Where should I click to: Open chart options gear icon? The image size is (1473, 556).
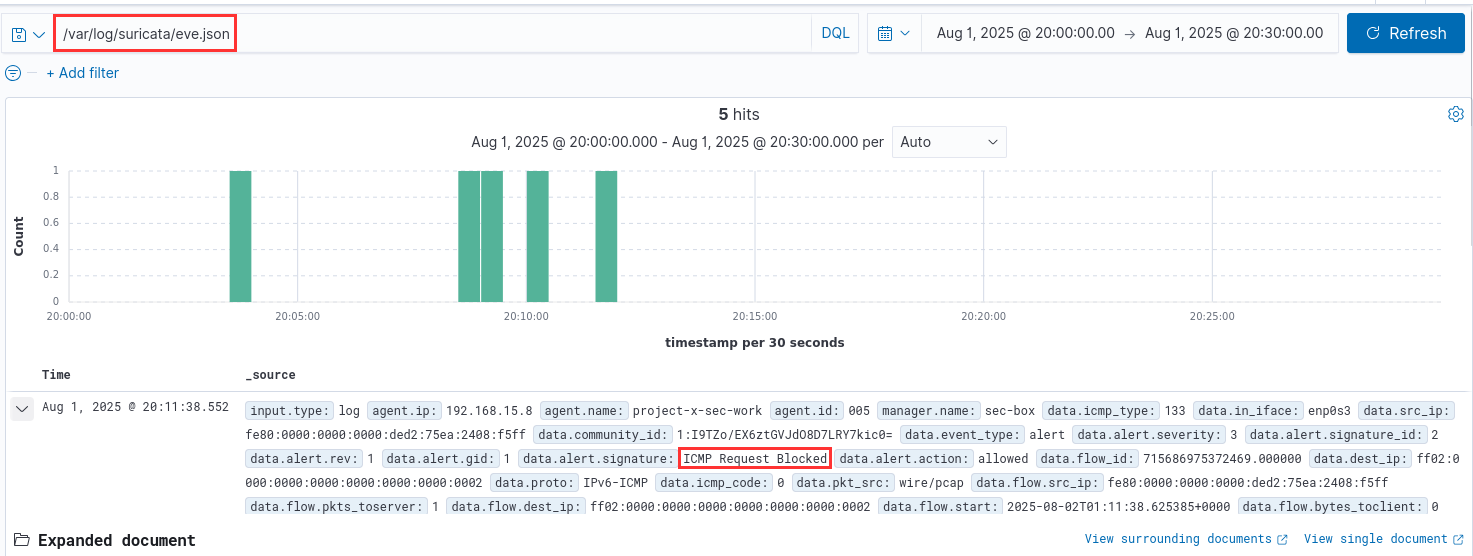pos(1455,114)
